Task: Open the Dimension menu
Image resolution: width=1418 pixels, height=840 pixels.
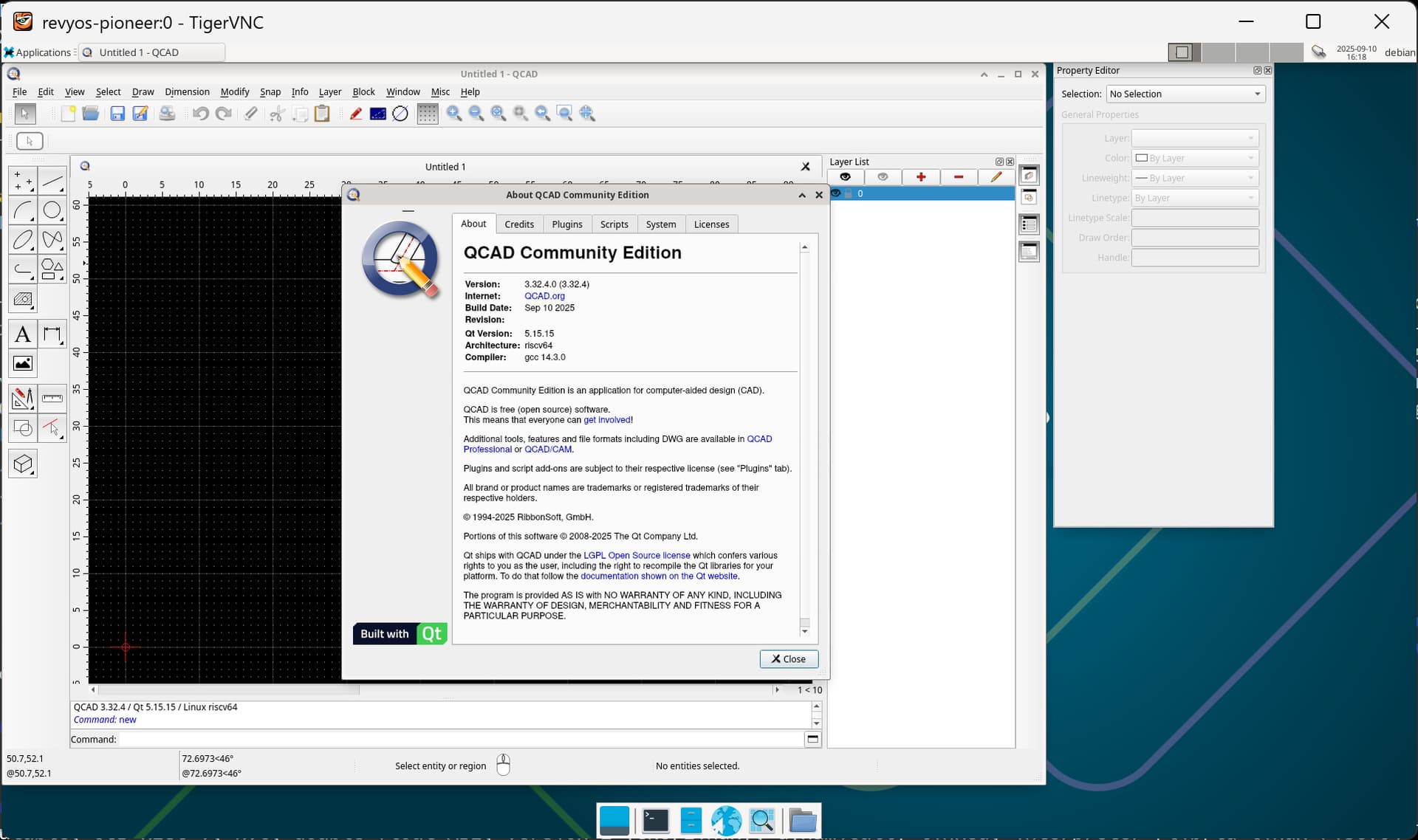Action: (187, 92)
